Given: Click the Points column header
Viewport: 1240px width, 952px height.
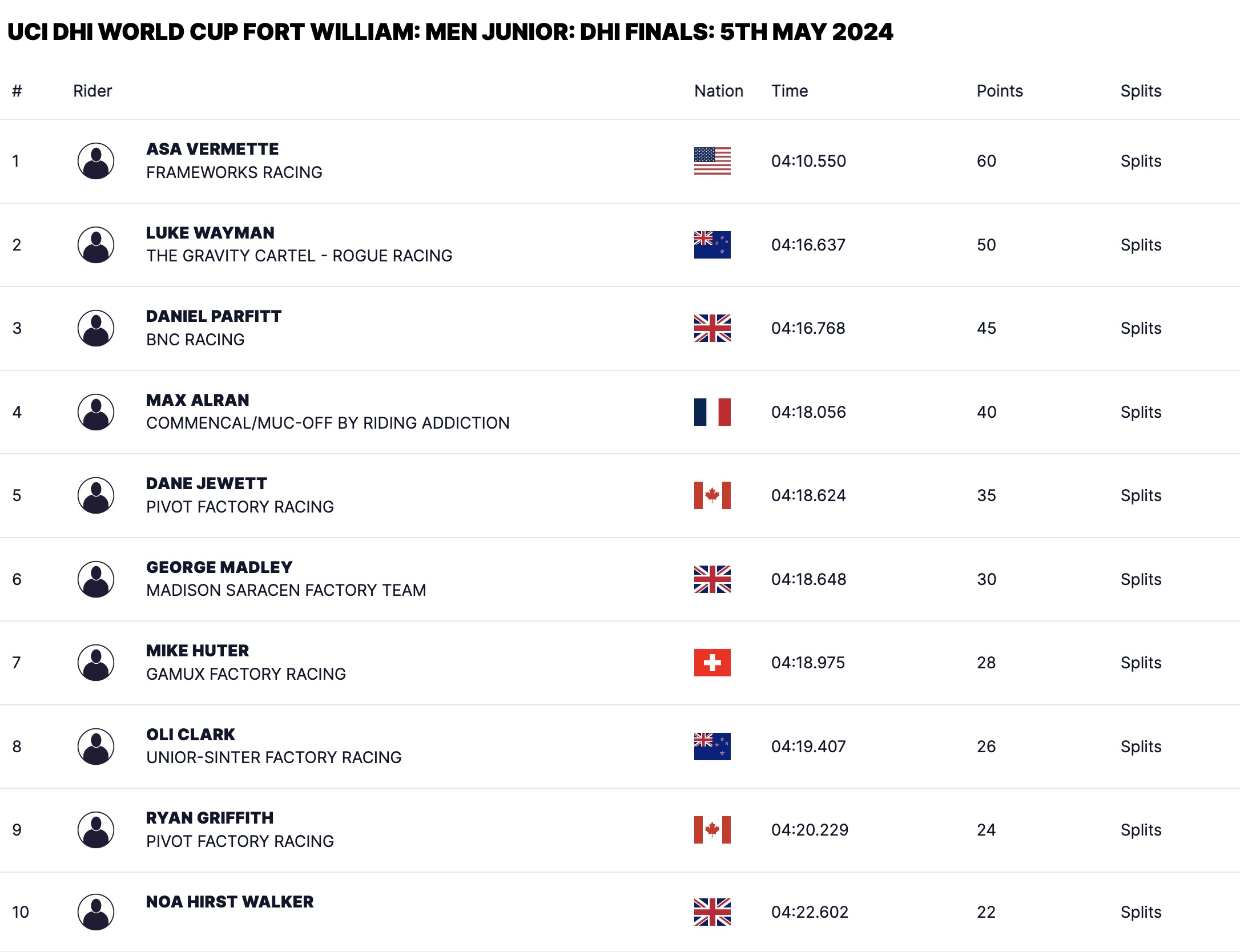Looking at the screenshot, I should coord(999,91).
